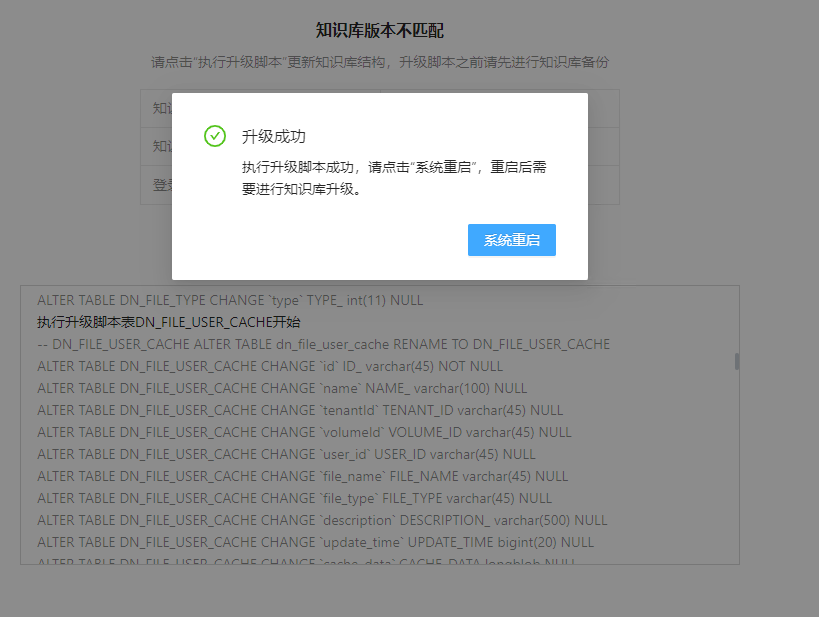Click the first info table row behind dialog

pyautogui.click(x=156, y=108)
